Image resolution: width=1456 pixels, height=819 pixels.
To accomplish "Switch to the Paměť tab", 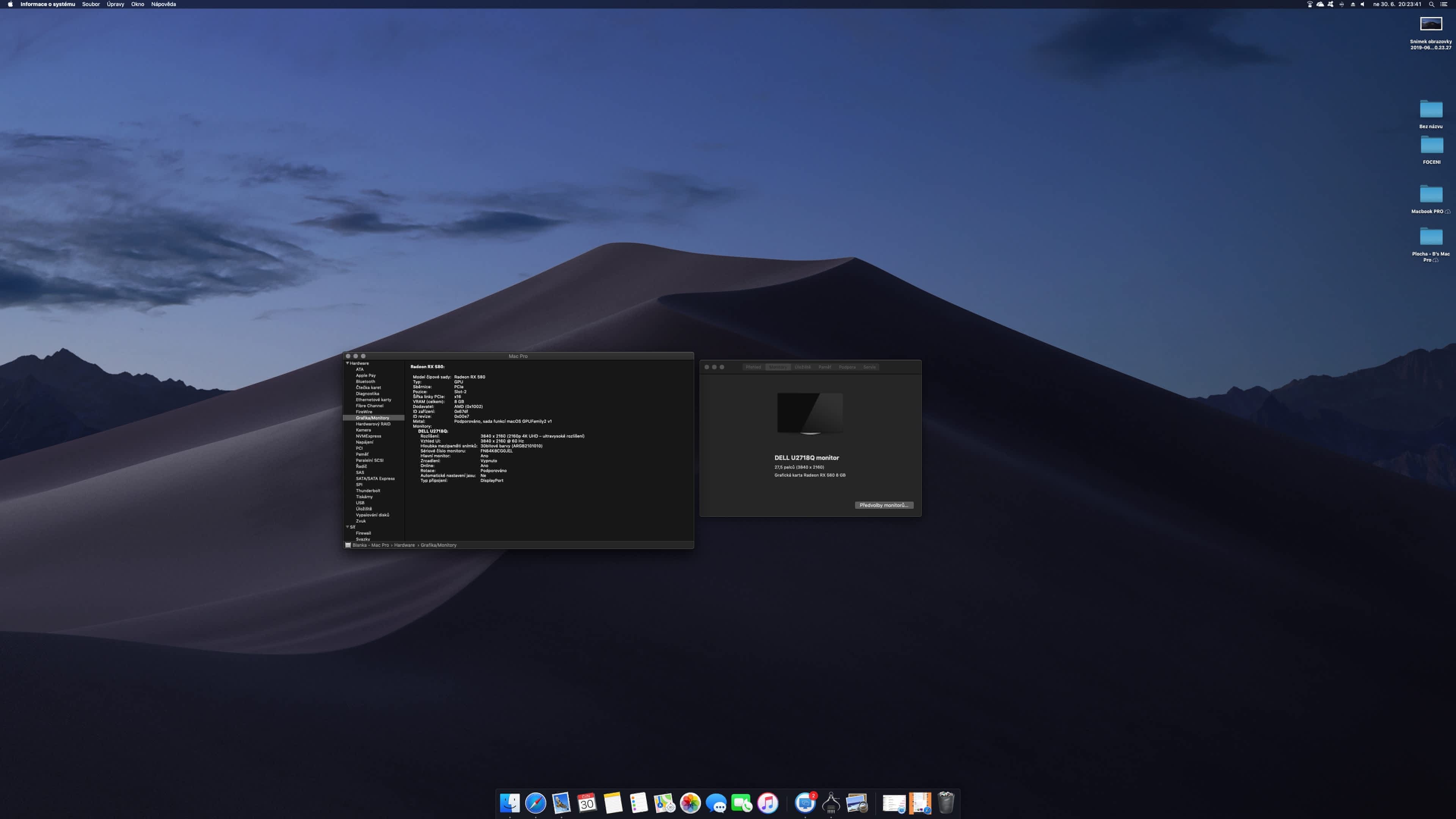I will click(x=825, y=367).
